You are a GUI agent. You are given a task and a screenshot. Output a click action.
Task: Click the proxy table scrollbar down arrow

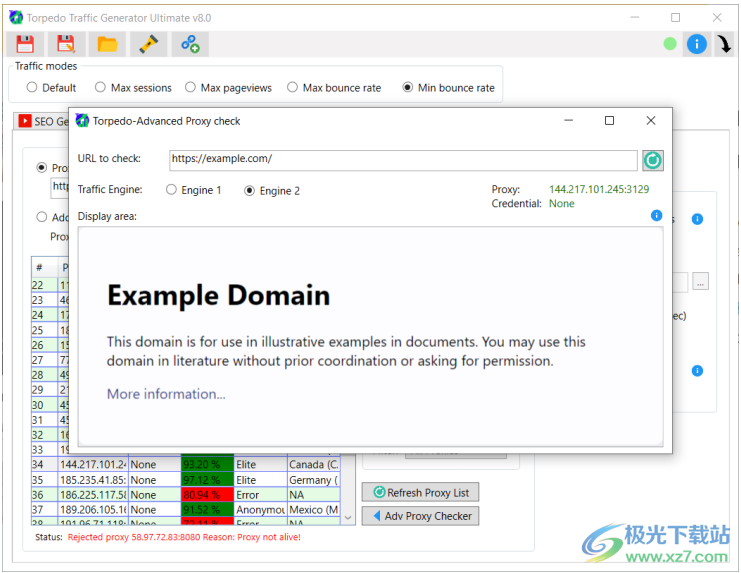(348, 518)
